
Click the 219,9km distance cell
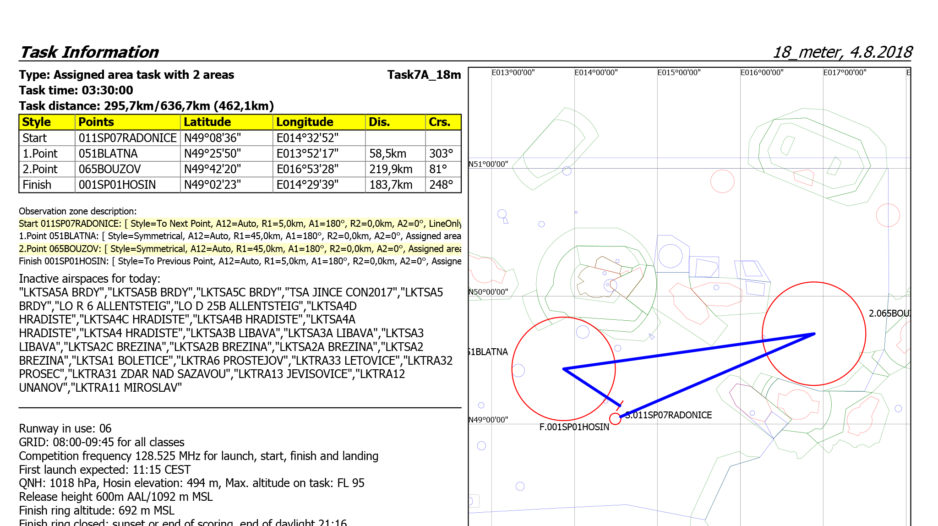point(390,169)
